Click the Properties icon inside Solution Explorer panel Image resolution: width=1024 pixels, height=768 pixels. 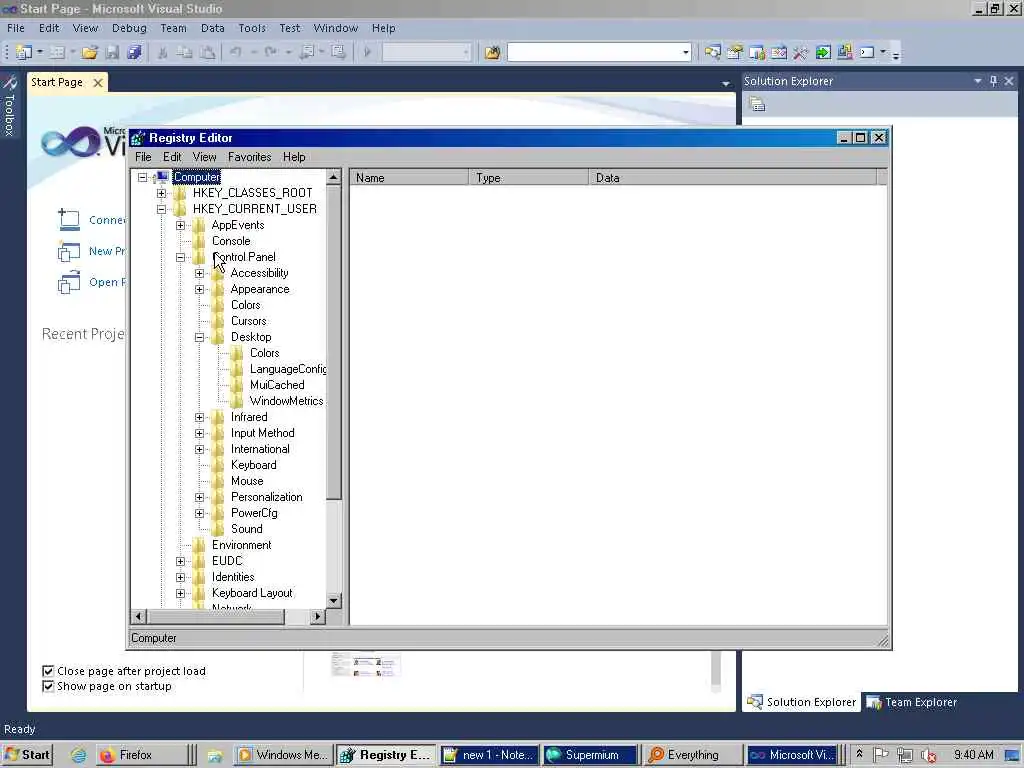click(757, 104)
